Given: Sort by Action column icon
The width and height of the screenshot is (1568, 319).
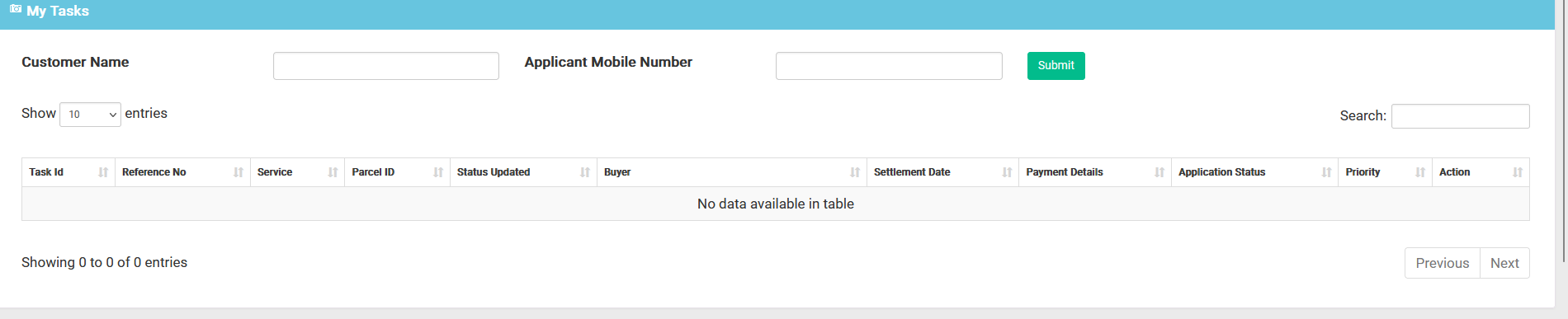Looking at the screenshot, I should pyautogui.click(x=1518, y=172).
